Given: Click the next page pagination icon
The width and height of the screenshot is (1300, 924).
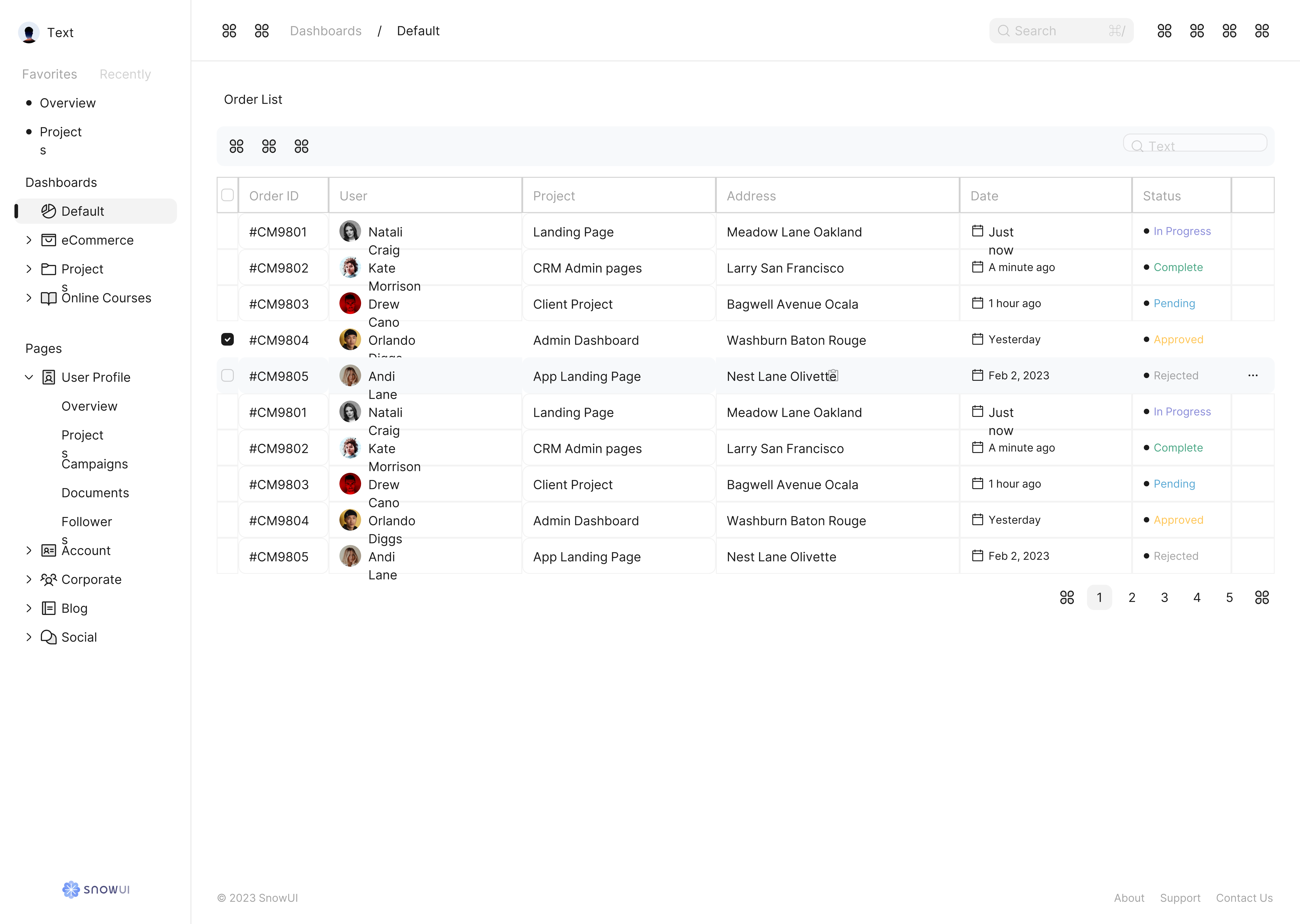Looking at the screenshot, I should pyautogui.click(x=1262, y=597).
